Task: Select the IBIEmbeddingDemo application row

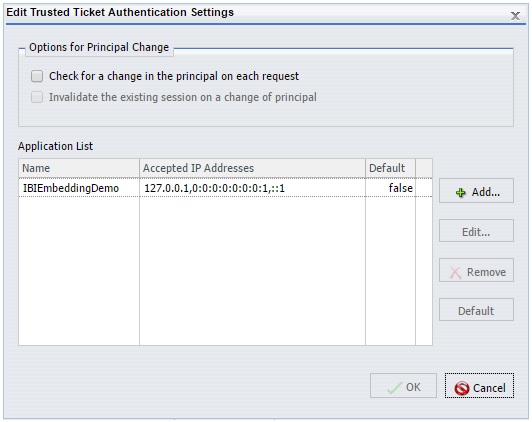Action: tap(225, 188)
